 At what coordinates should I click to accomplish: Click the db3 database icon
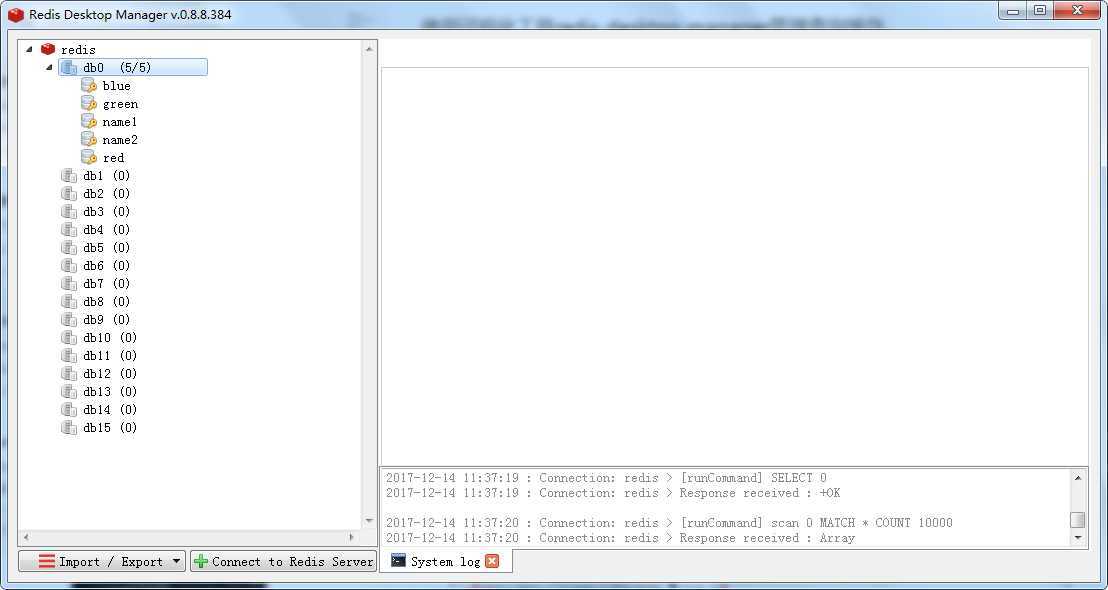[69, 211]
